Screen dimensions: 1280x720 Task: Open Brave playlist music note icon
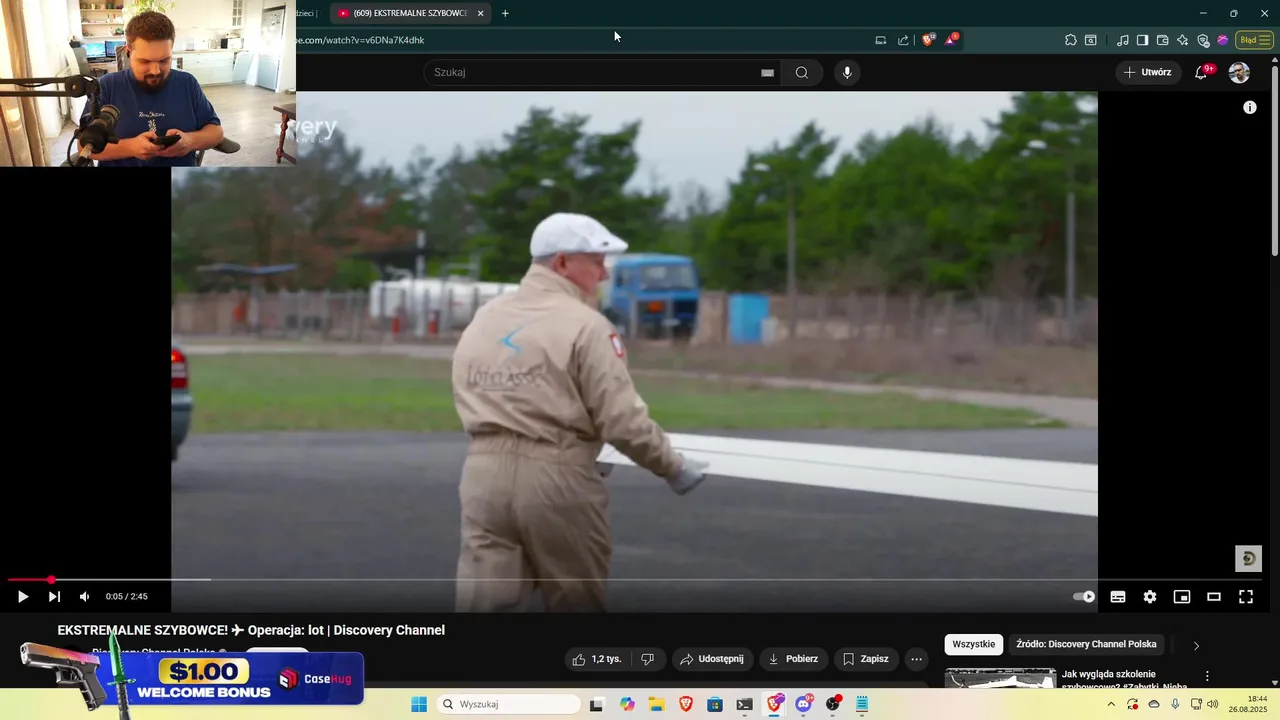click(x=1123, y=40)
